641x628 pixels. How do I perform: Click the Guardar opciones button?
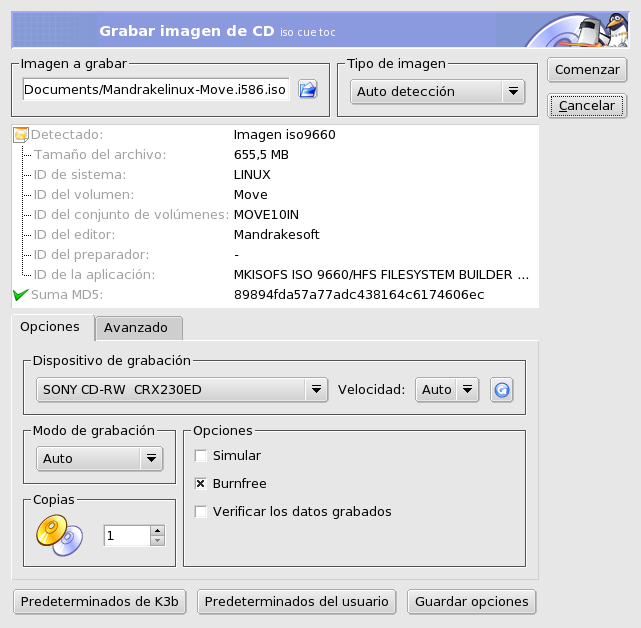pos(471,601)
